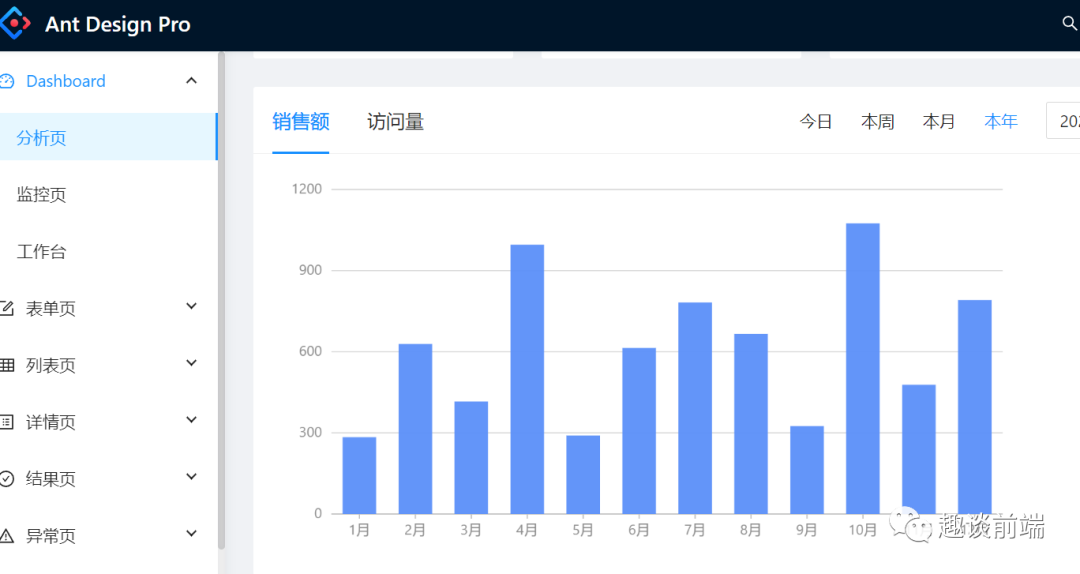
Task: Filter by 本周 range link
Action: pos(878,121)
